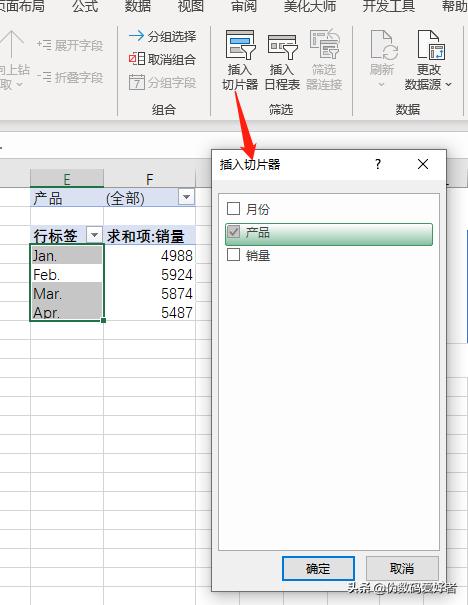Click the 产品 filter label cell
Viewport: 468px width, 605px height.
click(x=67, y=198)
